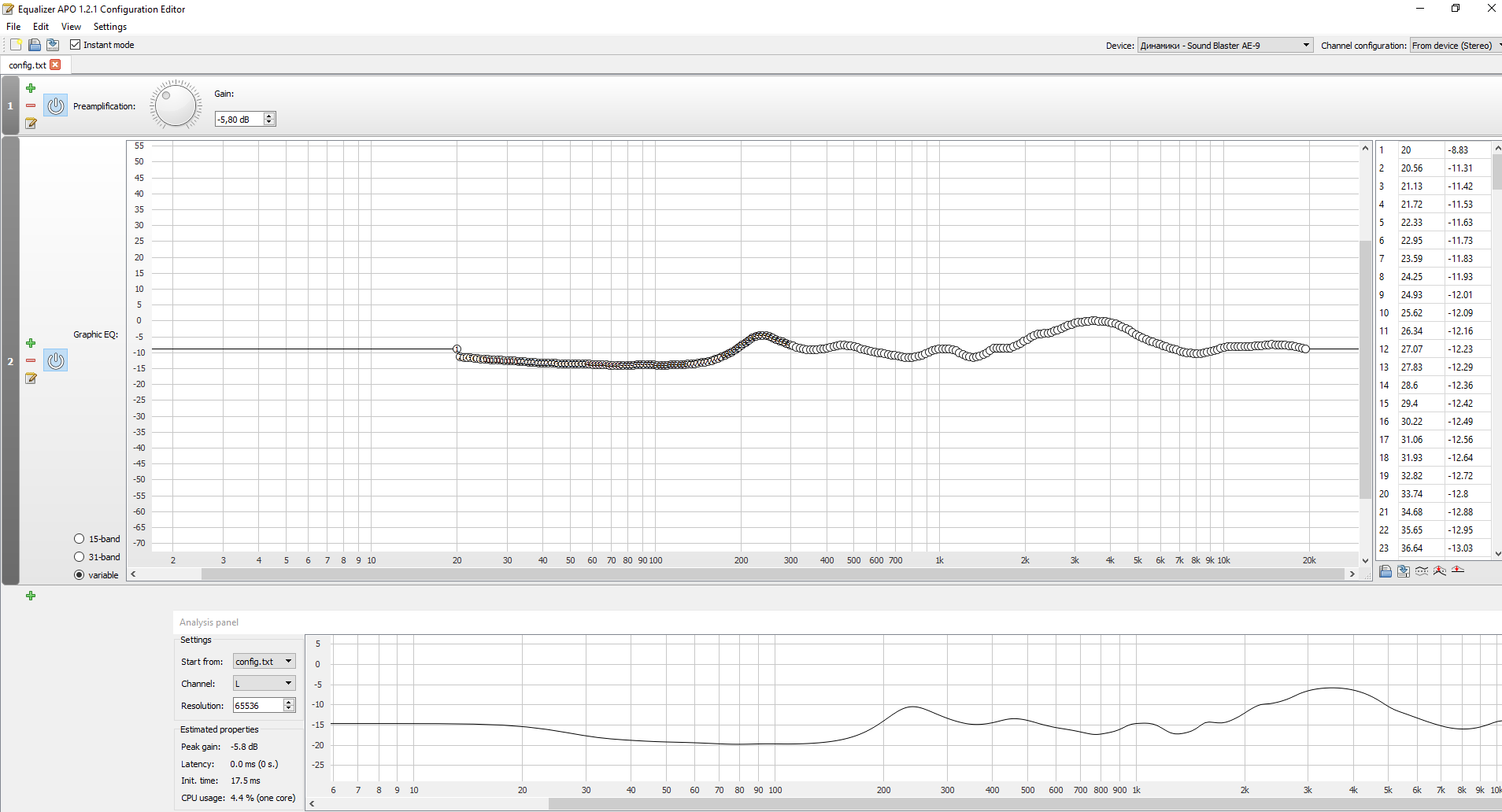Select the 31-band radio button
Screen dimensions: 1502x812
(80, 557)
